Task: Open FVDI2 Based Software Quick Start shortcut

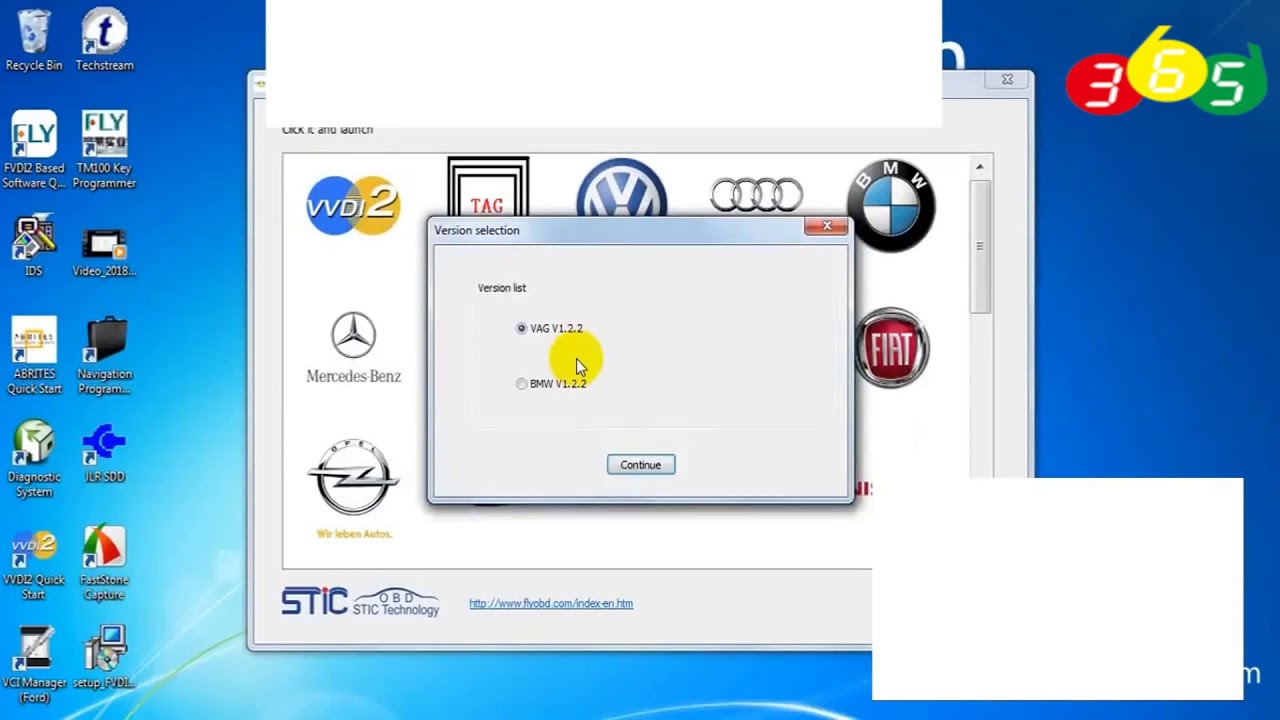Action: tap(34, 150)
